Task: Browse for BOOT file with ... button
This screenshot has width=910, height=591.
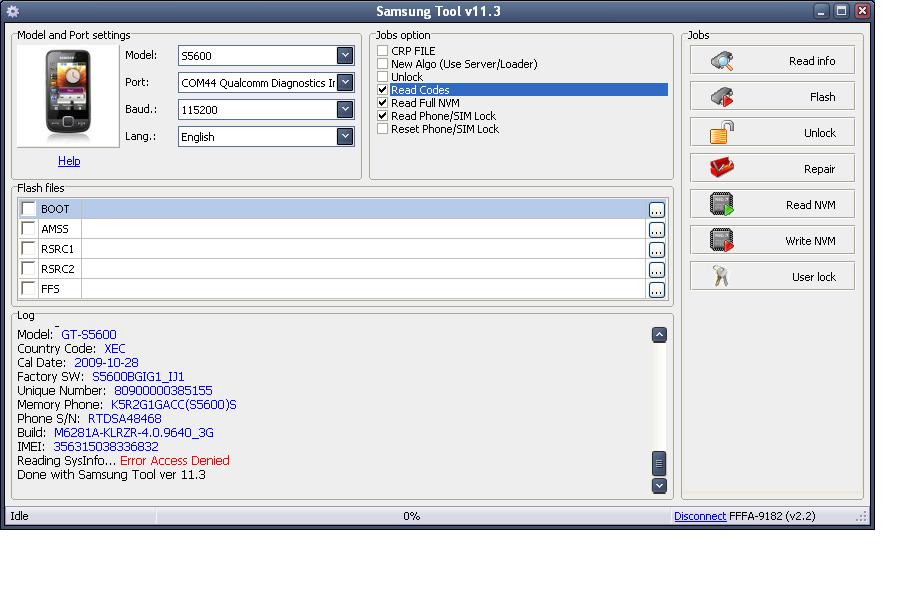Action: [x=656, y=210]
